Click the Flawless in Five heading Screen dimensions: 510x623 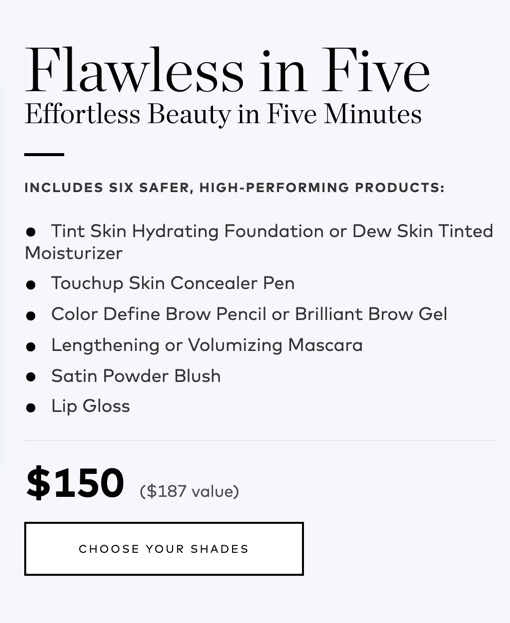click(227, 70)
